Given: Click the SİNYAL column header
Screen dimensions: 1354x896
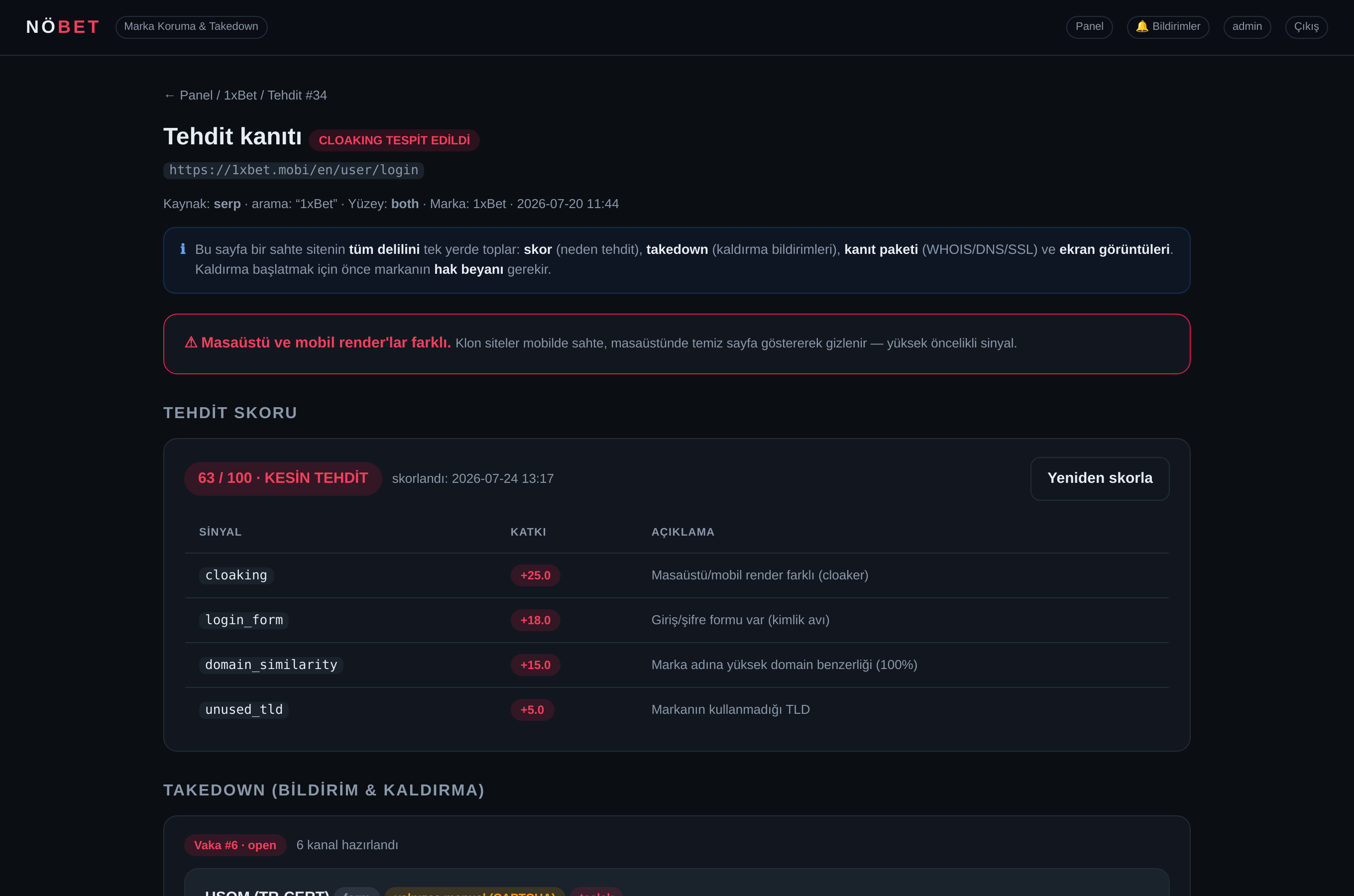Looking at the screenshot, I should 220,532.
